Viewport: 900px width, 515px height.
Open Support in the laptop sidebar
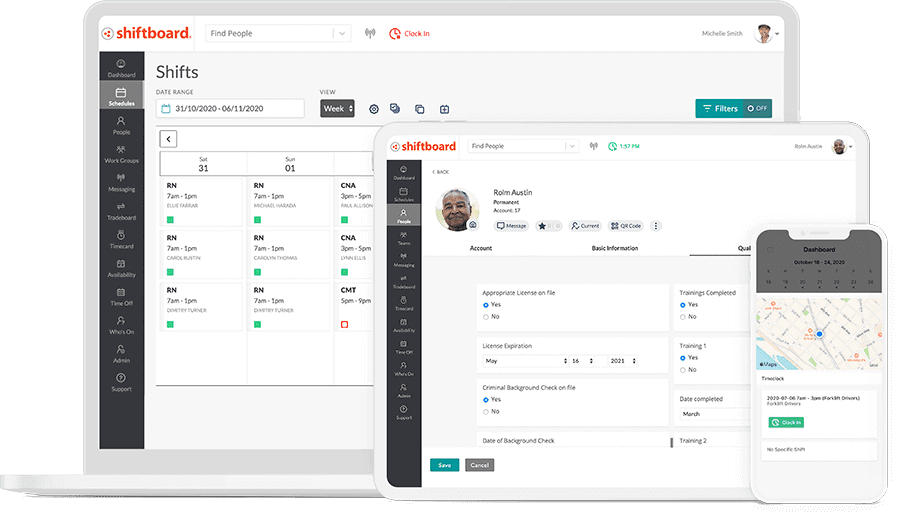[121, 382]
